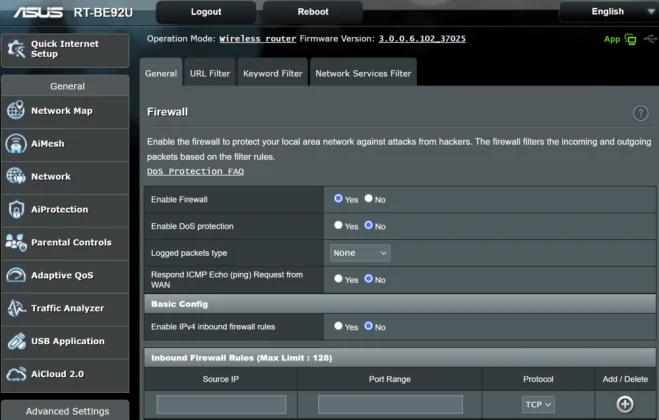Select No for IPv4 inbound firewall rules
659x420 pixels.
click(369, 326)
